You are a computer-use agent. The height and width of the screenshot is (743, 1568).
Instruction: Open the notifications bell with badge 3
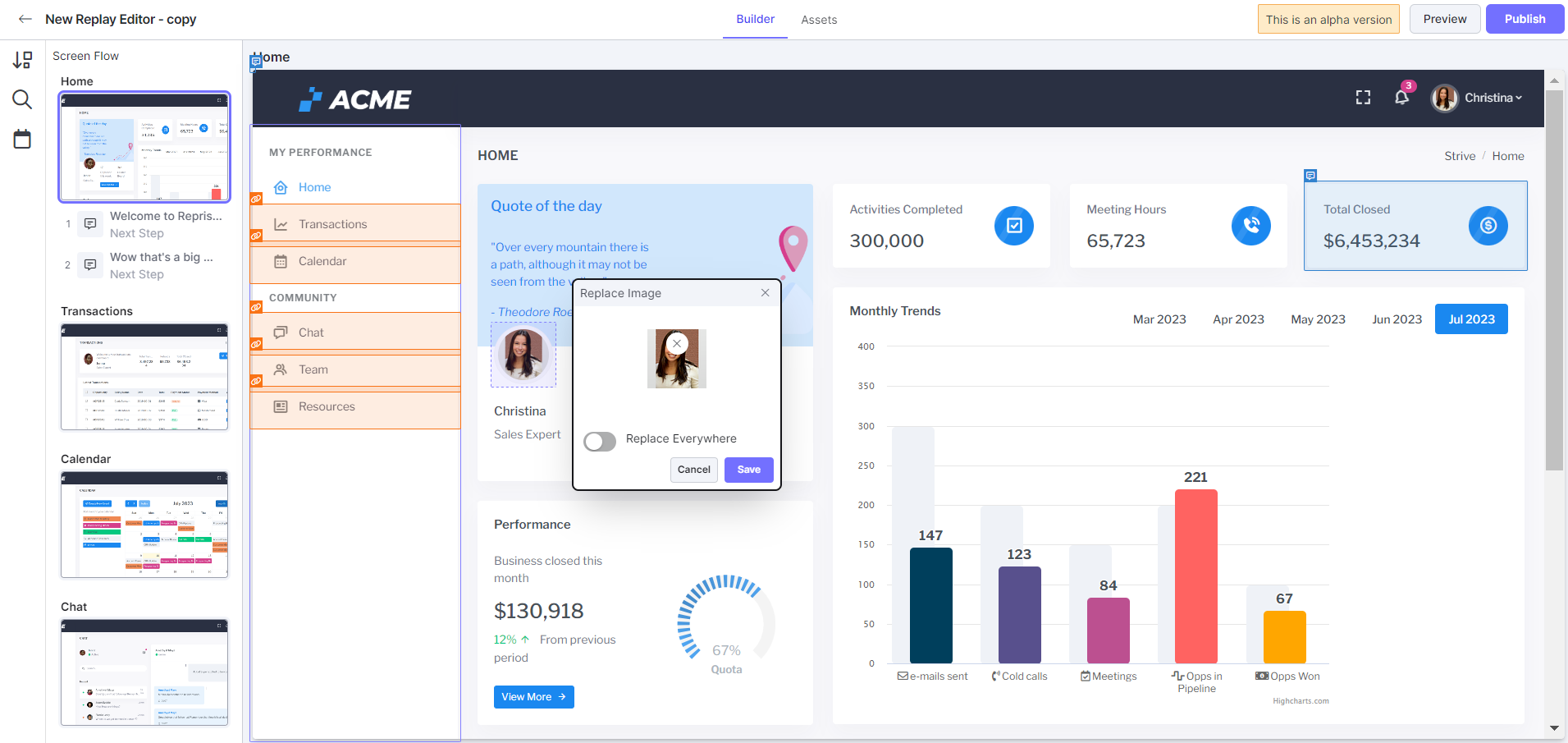(1402, 97)
